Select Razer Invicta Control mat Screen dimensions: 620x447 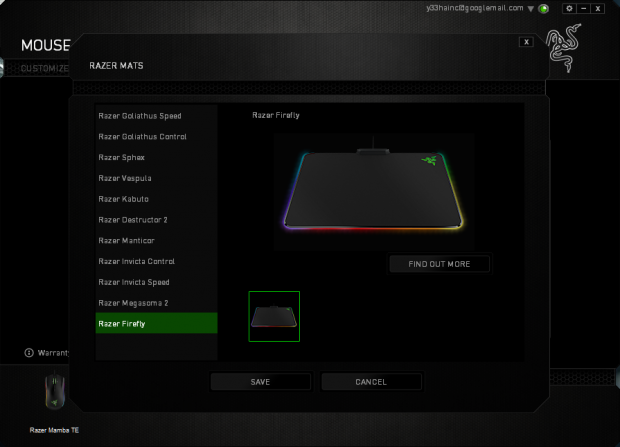pyautogui.click(x=157, y=261)
